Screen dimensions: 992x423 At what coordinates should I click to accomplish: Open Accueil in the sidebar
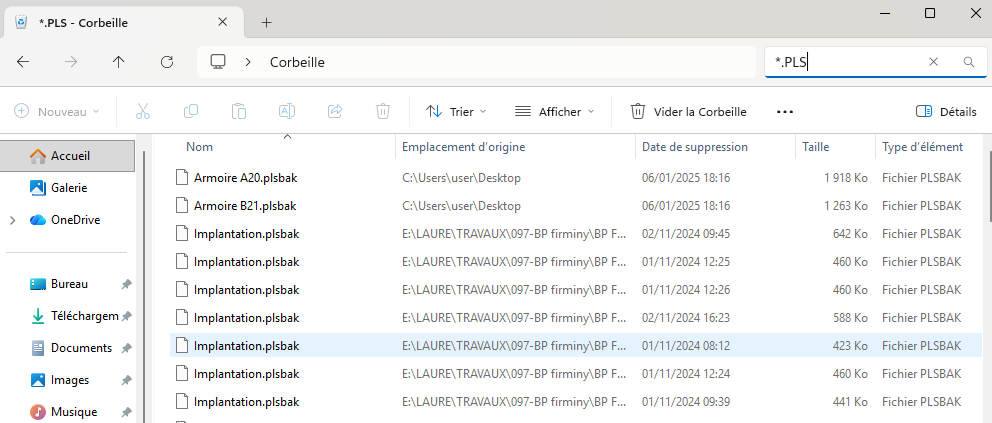click(x=67, y=156)
